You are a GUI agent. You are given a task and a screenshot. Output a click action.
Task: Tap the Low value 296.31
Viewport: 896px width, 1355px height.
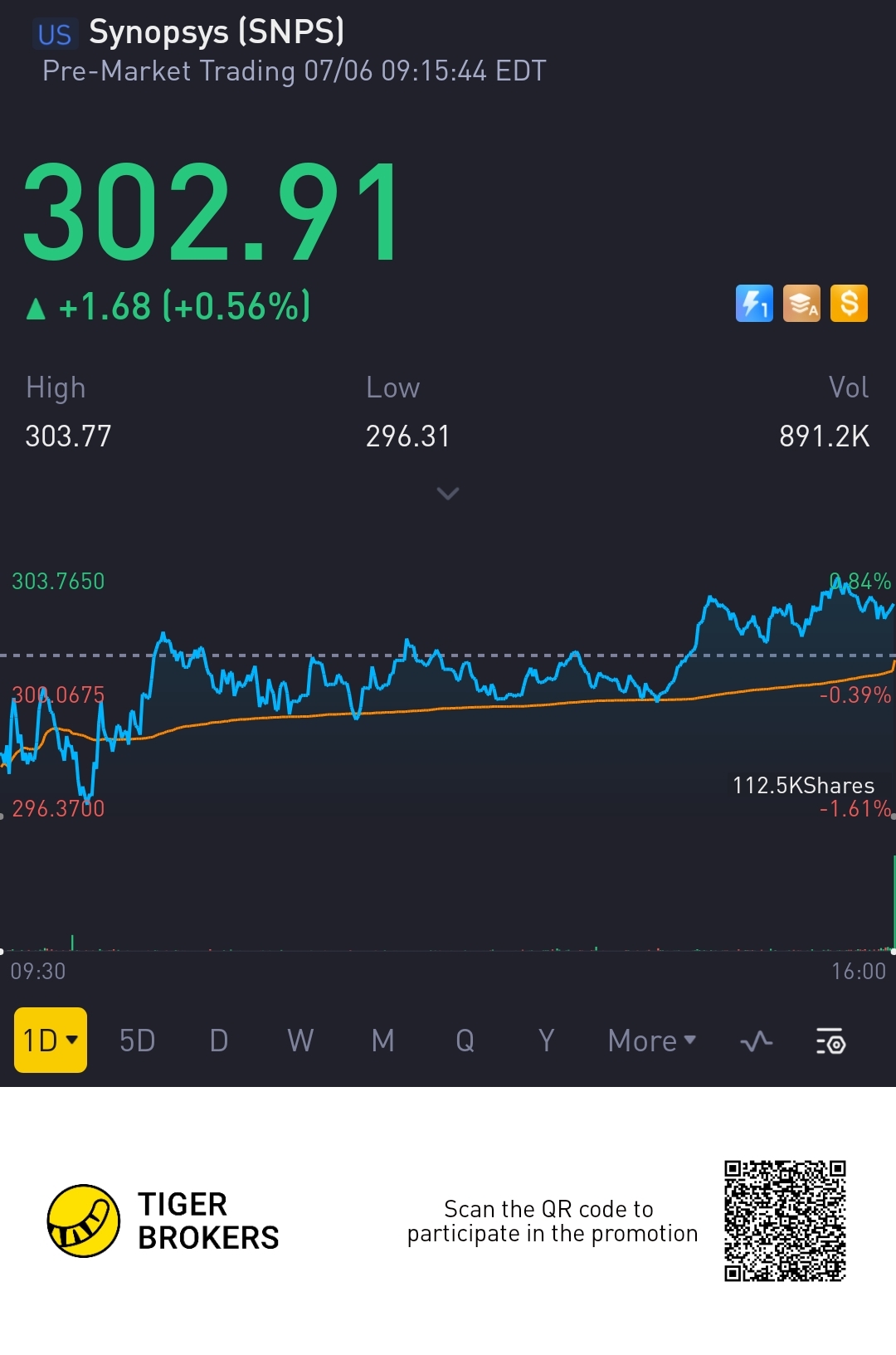click(407, 436)
